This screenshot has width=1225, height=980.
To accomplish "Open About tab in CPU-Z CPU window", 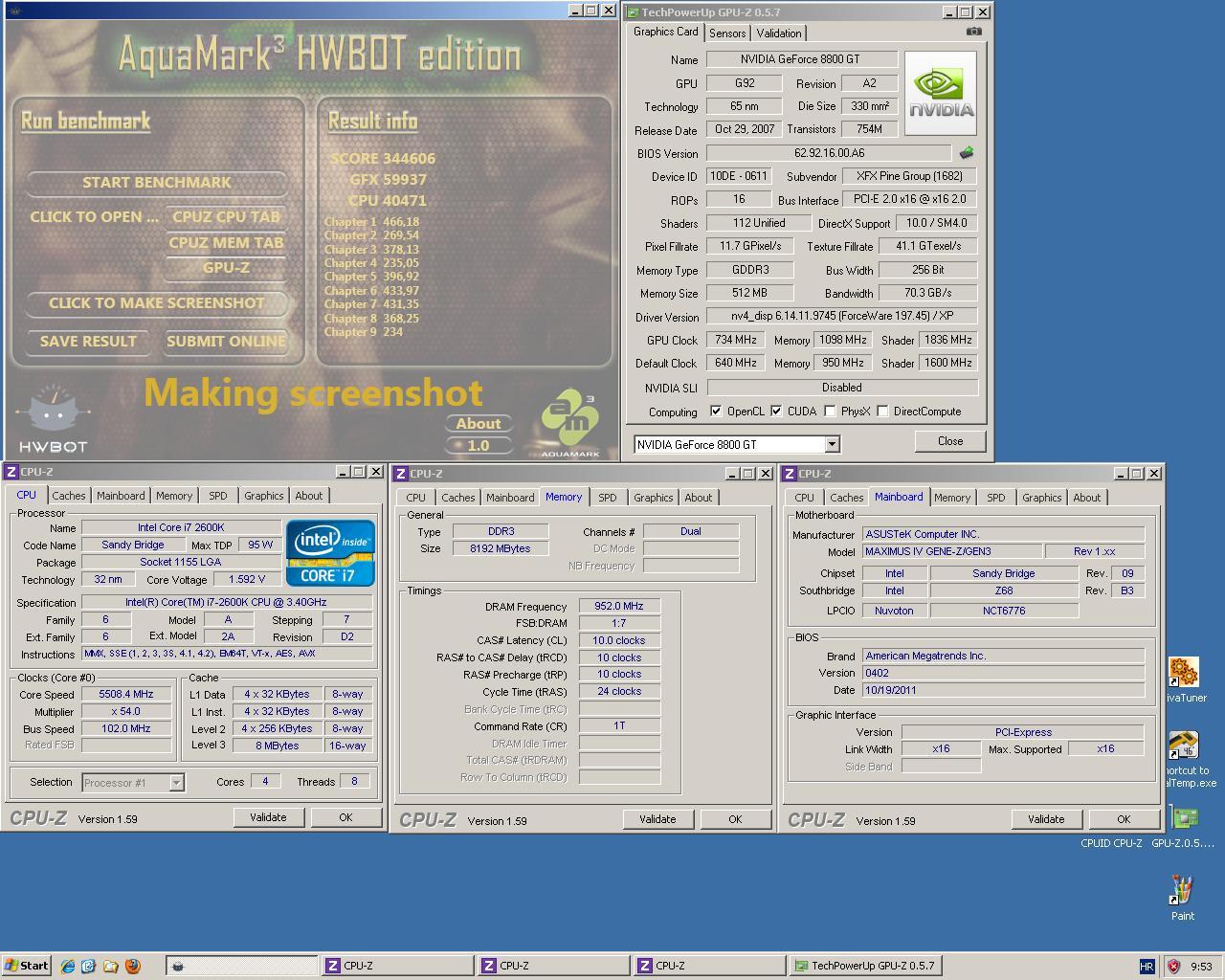I will [x=308, y=496].
